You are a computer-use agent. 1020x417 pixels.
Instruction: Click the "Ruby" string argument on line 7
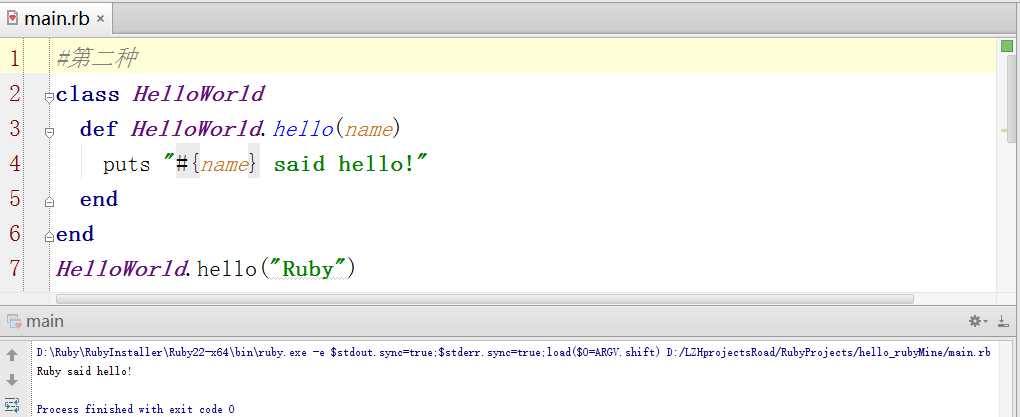pyautogui.click(x=306, y=268)
